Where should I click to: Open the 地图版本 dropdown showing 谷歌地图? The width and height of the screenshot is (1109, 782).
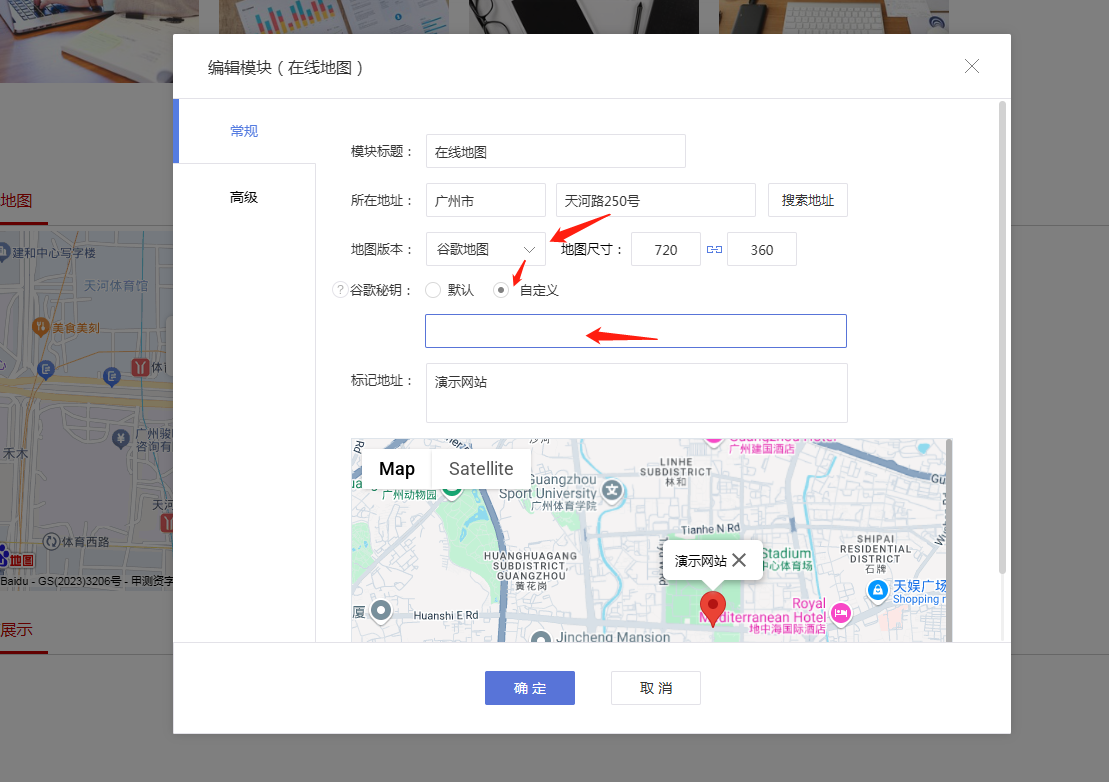point(485,249)
